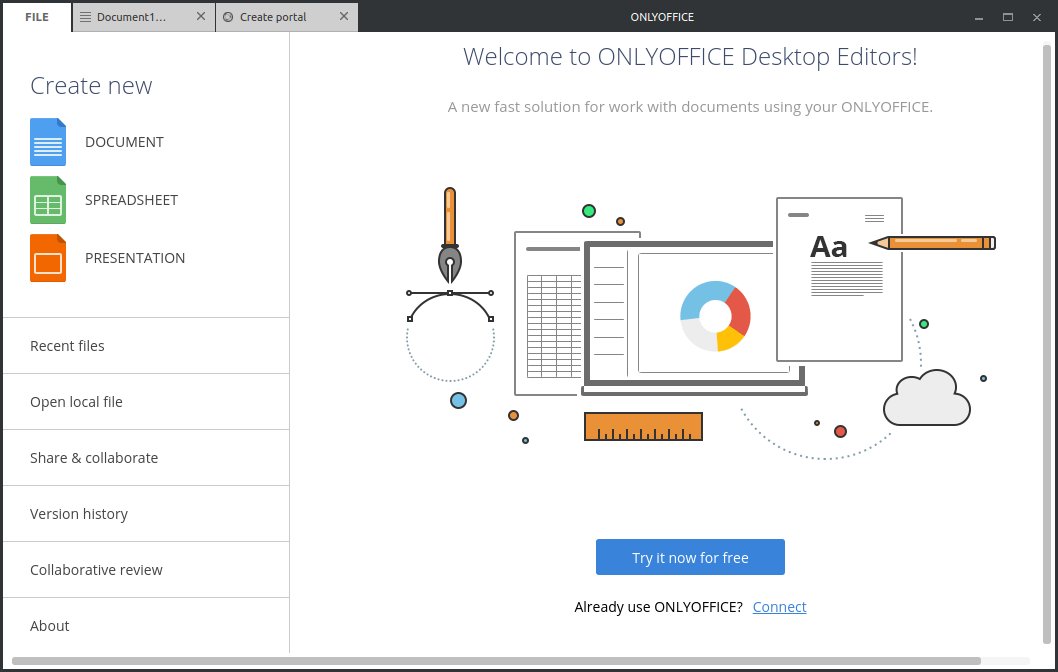Open Collaborative review

tap(96, 569)
